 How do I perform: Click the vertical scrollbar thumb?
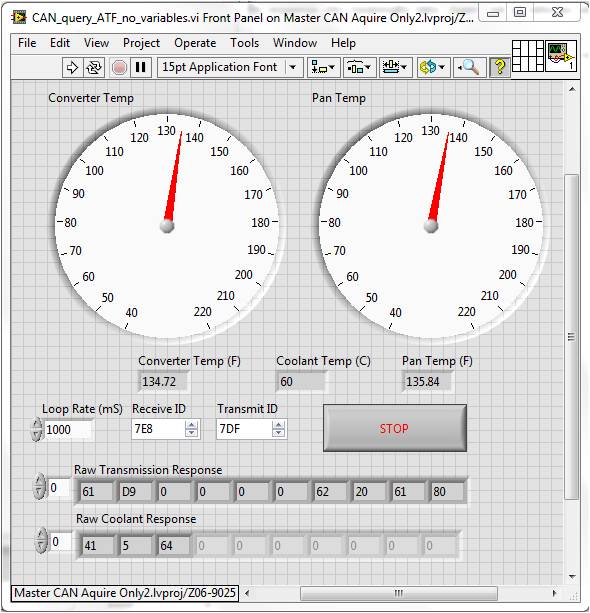(x=572, y=337)
